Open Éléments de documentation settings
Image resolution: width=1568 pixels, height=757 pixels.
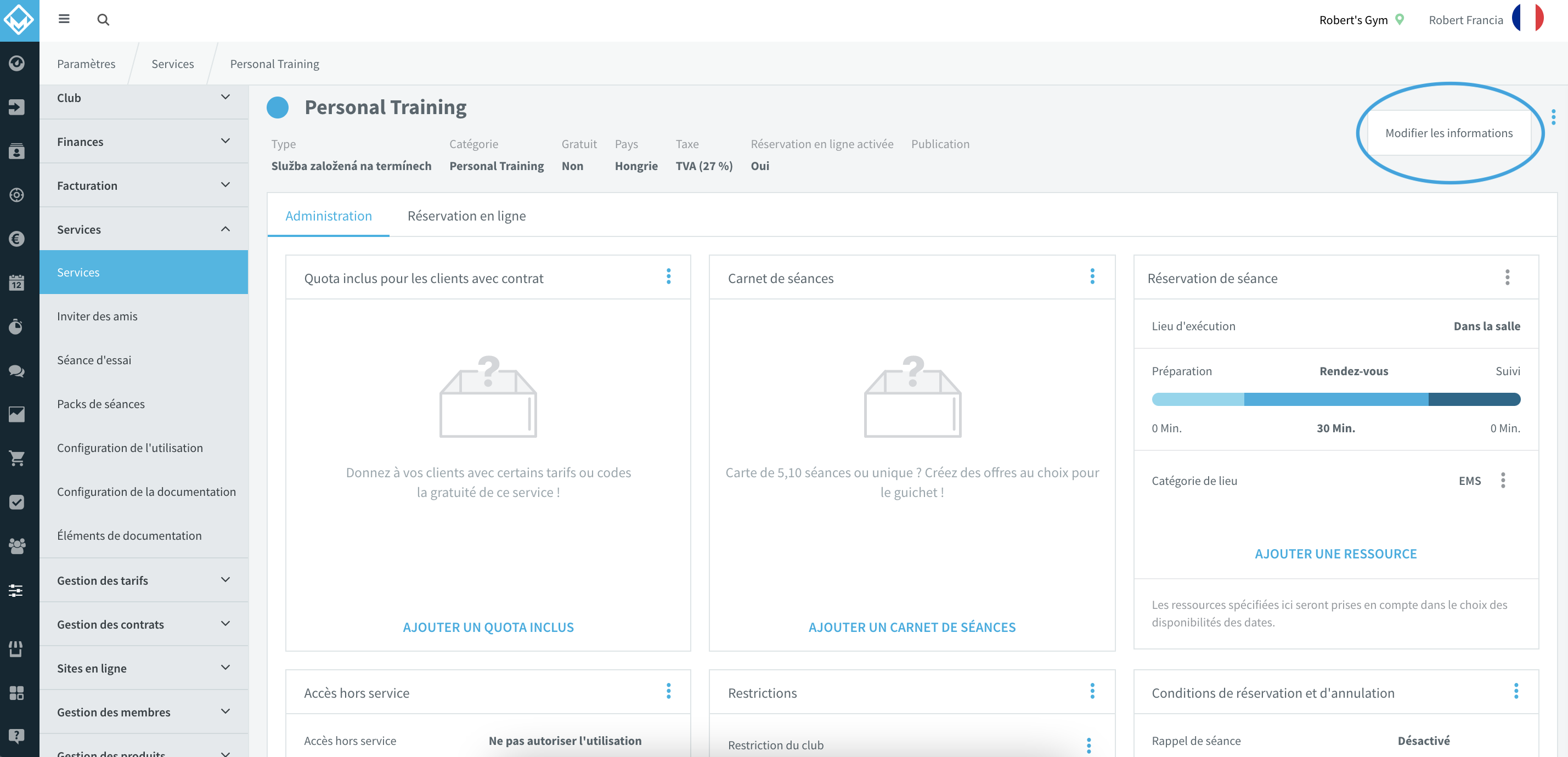(x=144, y=535)
